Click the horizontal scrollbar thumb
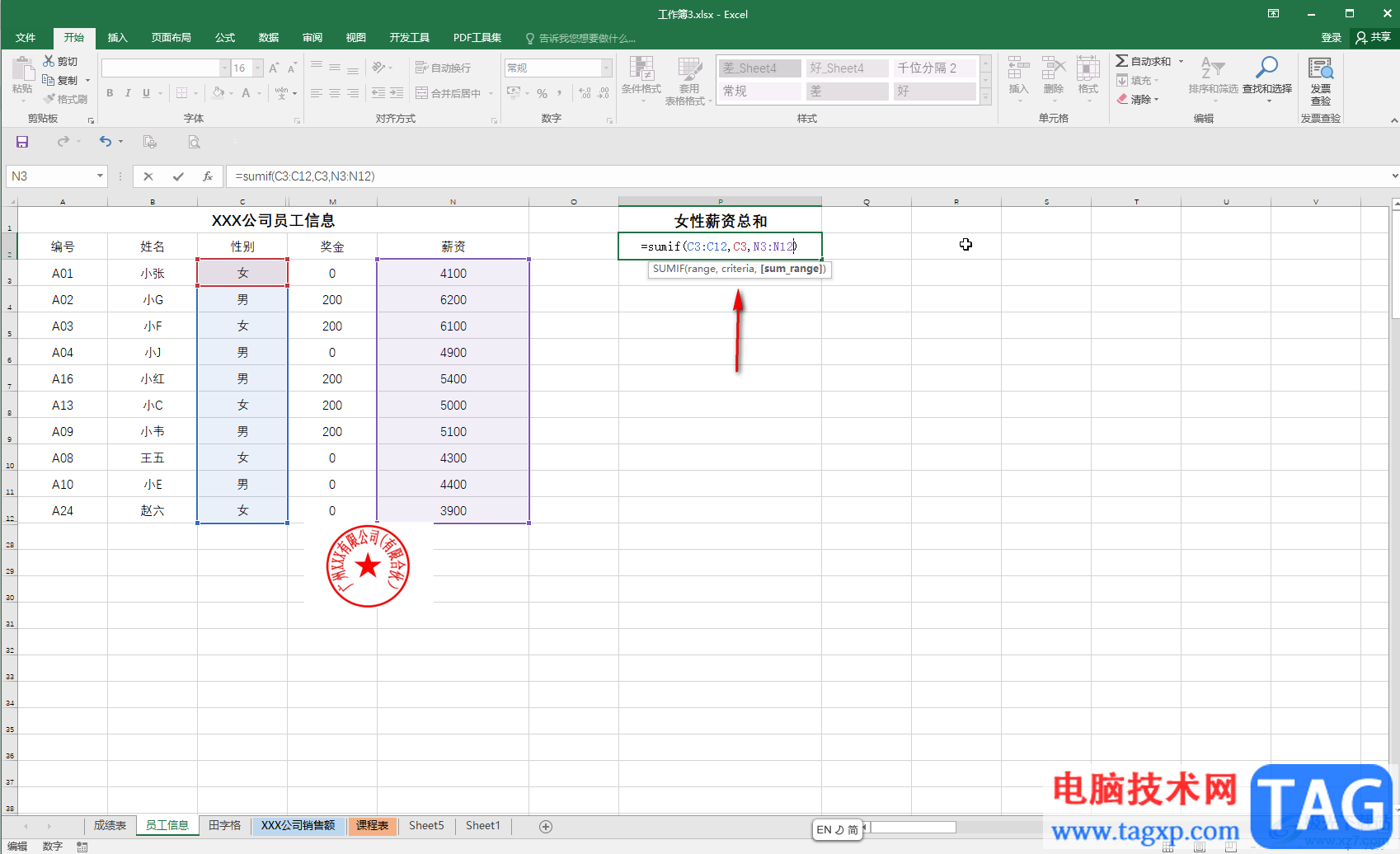 click(914, 827)
